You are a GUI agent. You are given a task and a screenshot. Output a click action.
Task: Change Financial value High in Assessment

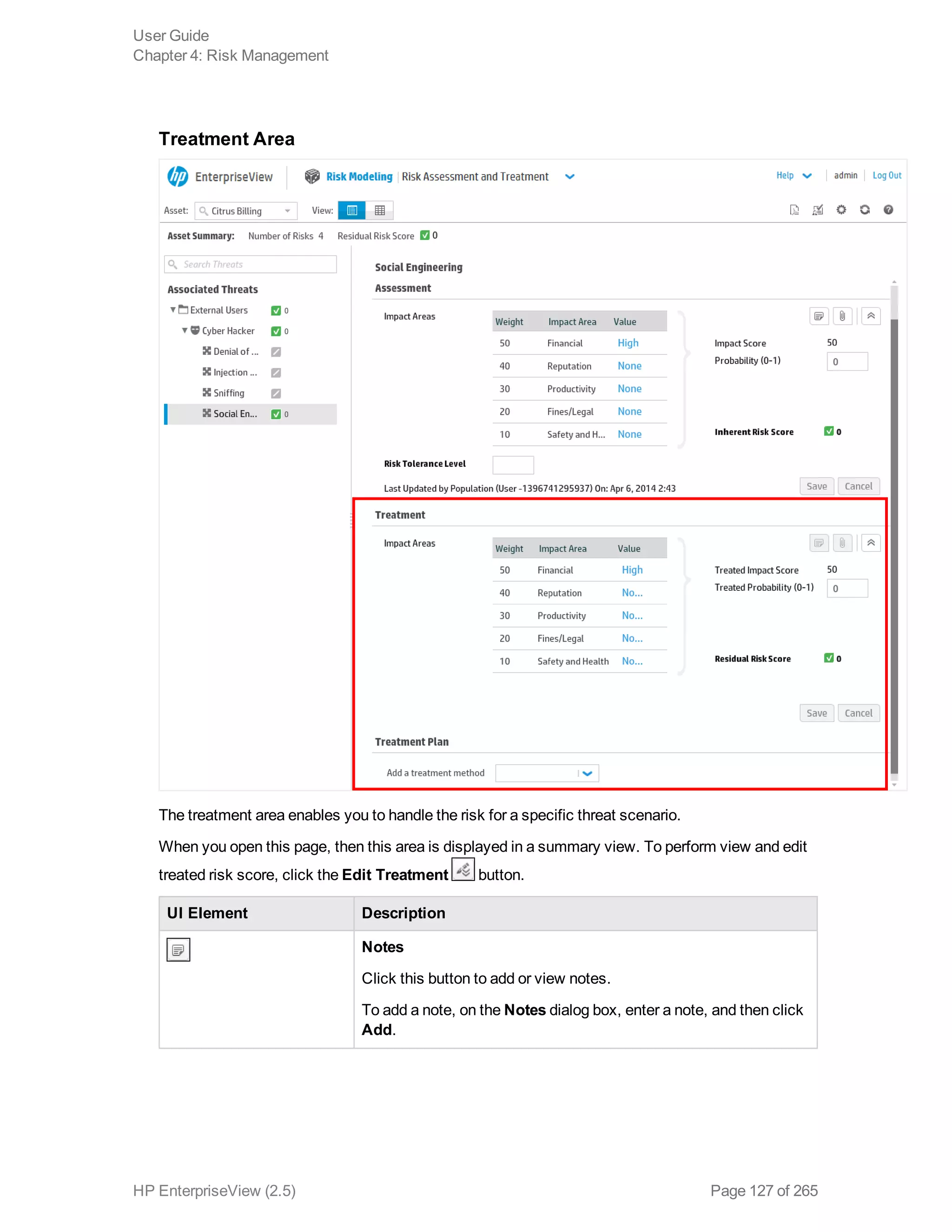click(x=628, y=343)
